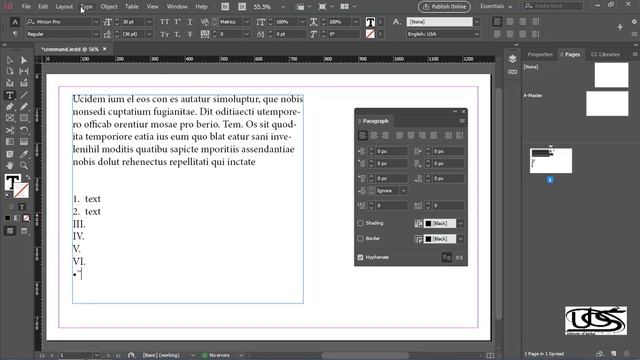This screenshot has width=640, height=360.
Task: Select the command.indd document tab
Action: [70, 49]
